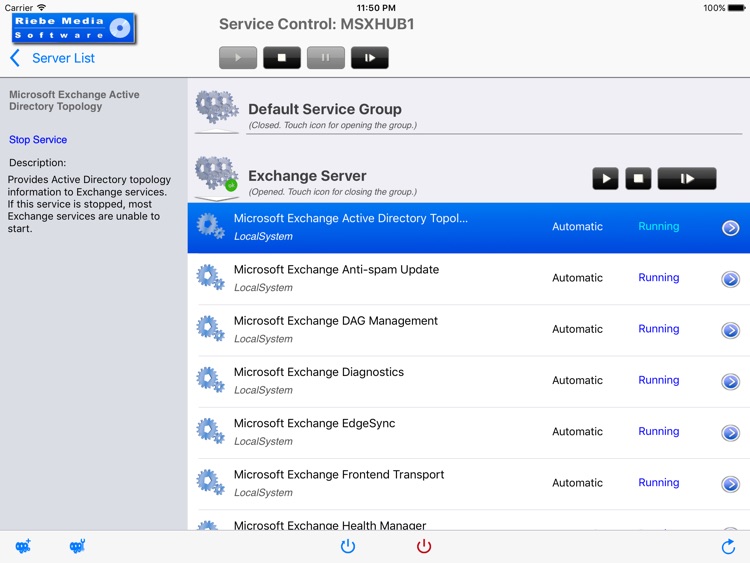
Task: Tap the Riebe Media Software logo
Action: [73, 28]
